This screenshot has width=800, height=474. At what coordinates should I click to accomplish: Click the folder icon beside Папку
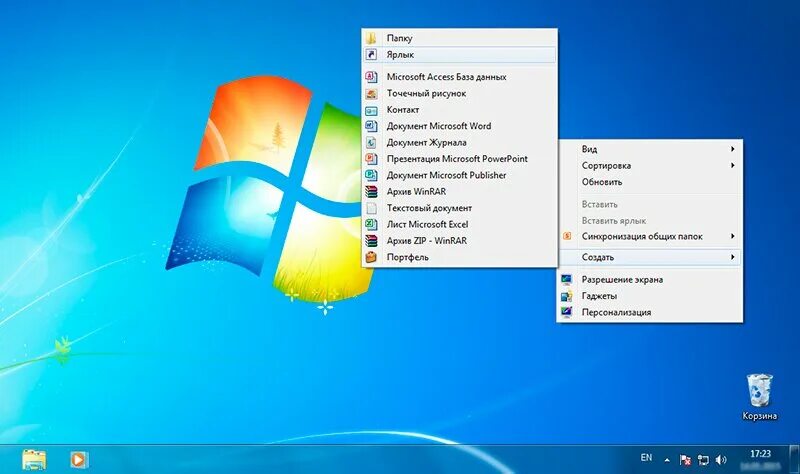click(371, 38)
